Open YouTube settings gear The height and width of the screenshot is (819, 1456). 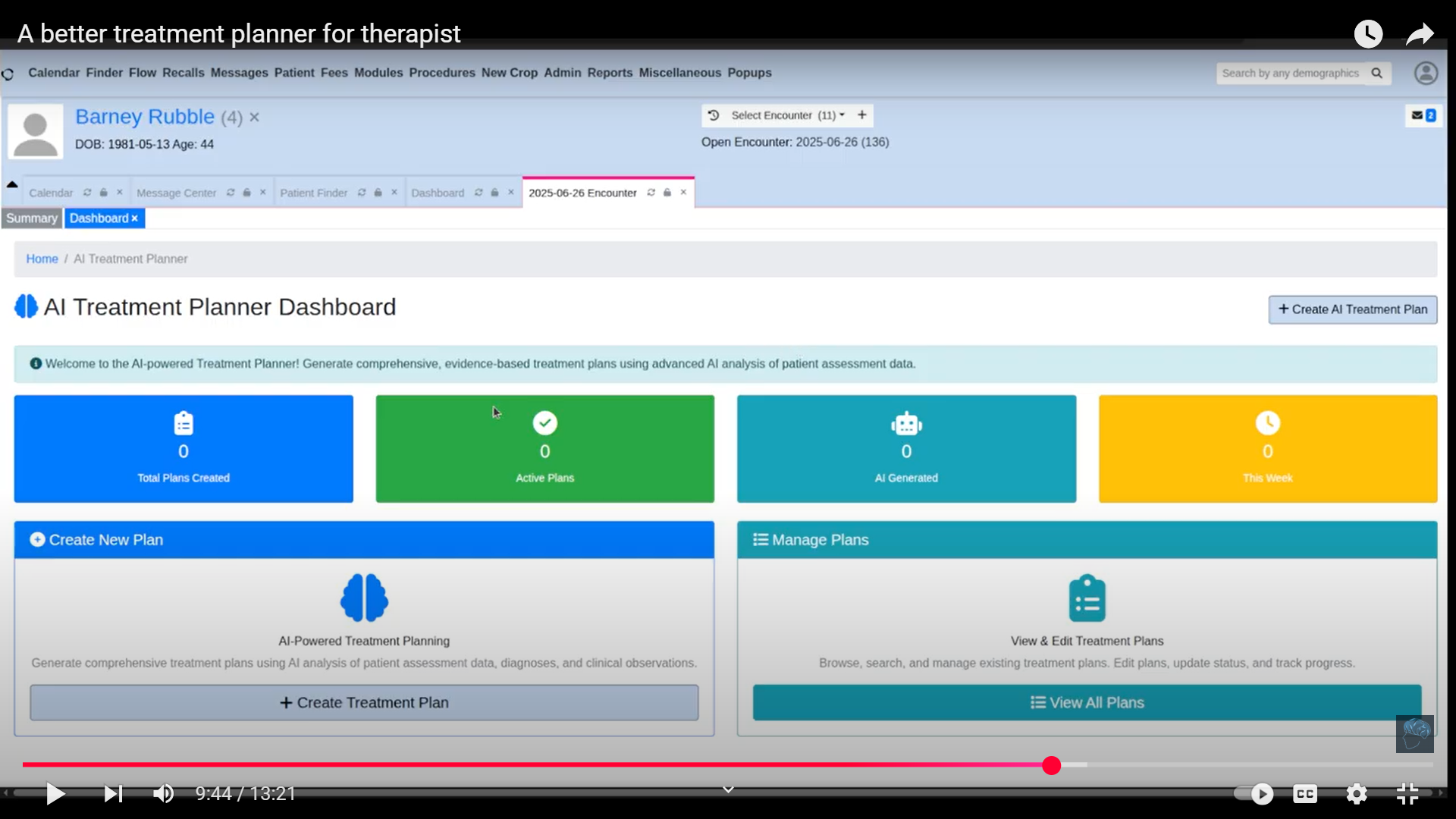[x=1357, y=794]
